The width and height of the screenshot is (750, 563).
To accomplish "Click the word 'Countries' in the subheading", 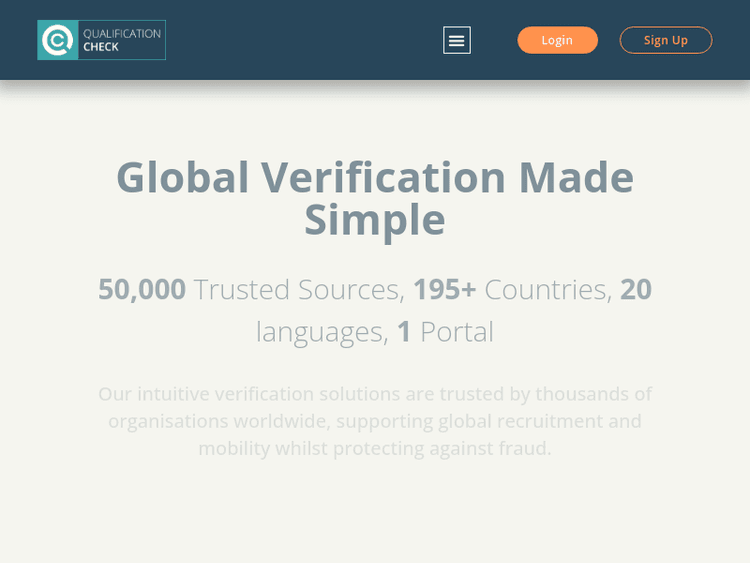I will click(x=546, y=289).
